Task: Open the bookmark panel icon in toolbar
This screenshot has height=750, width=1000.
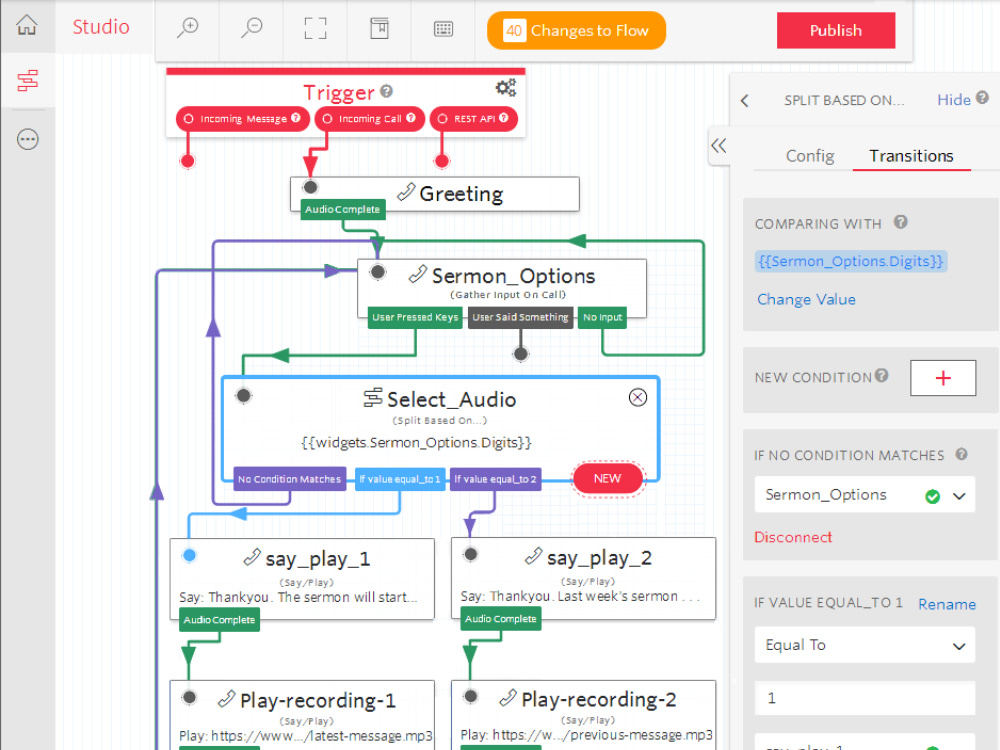Action: tap(379, 28)
